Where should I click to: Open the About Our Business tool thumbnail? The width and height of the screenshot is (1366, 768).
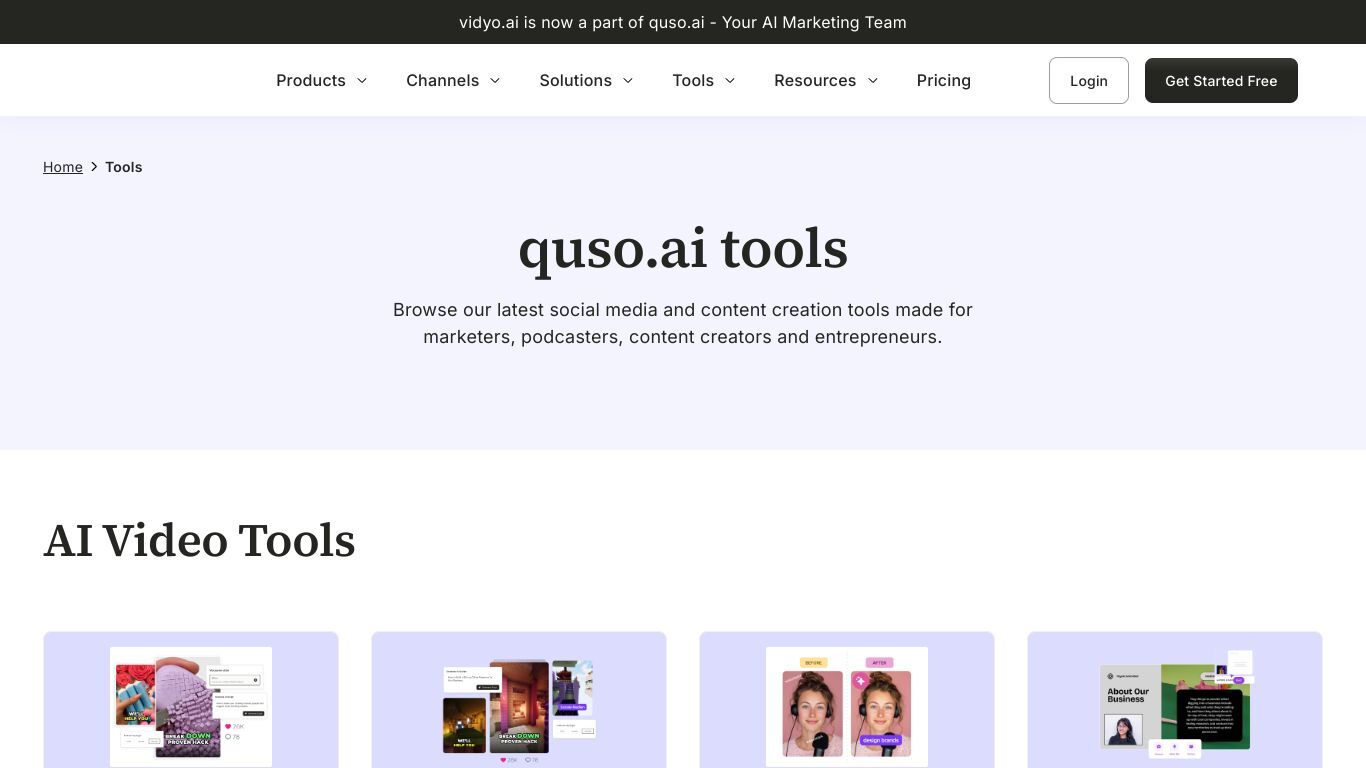click(1175, 705)
